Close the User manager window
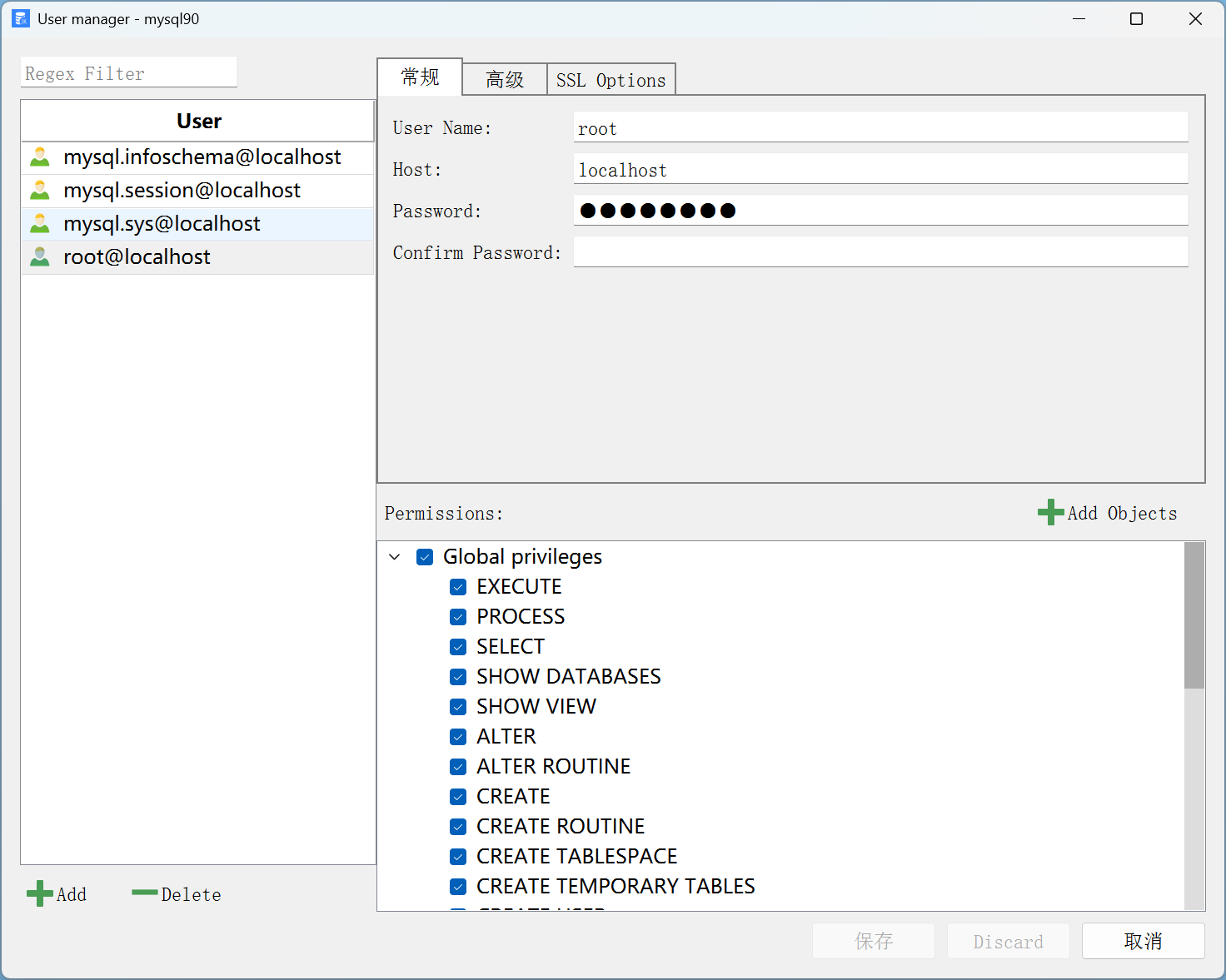The image size is (1226, 980). tap(1195, 18)
